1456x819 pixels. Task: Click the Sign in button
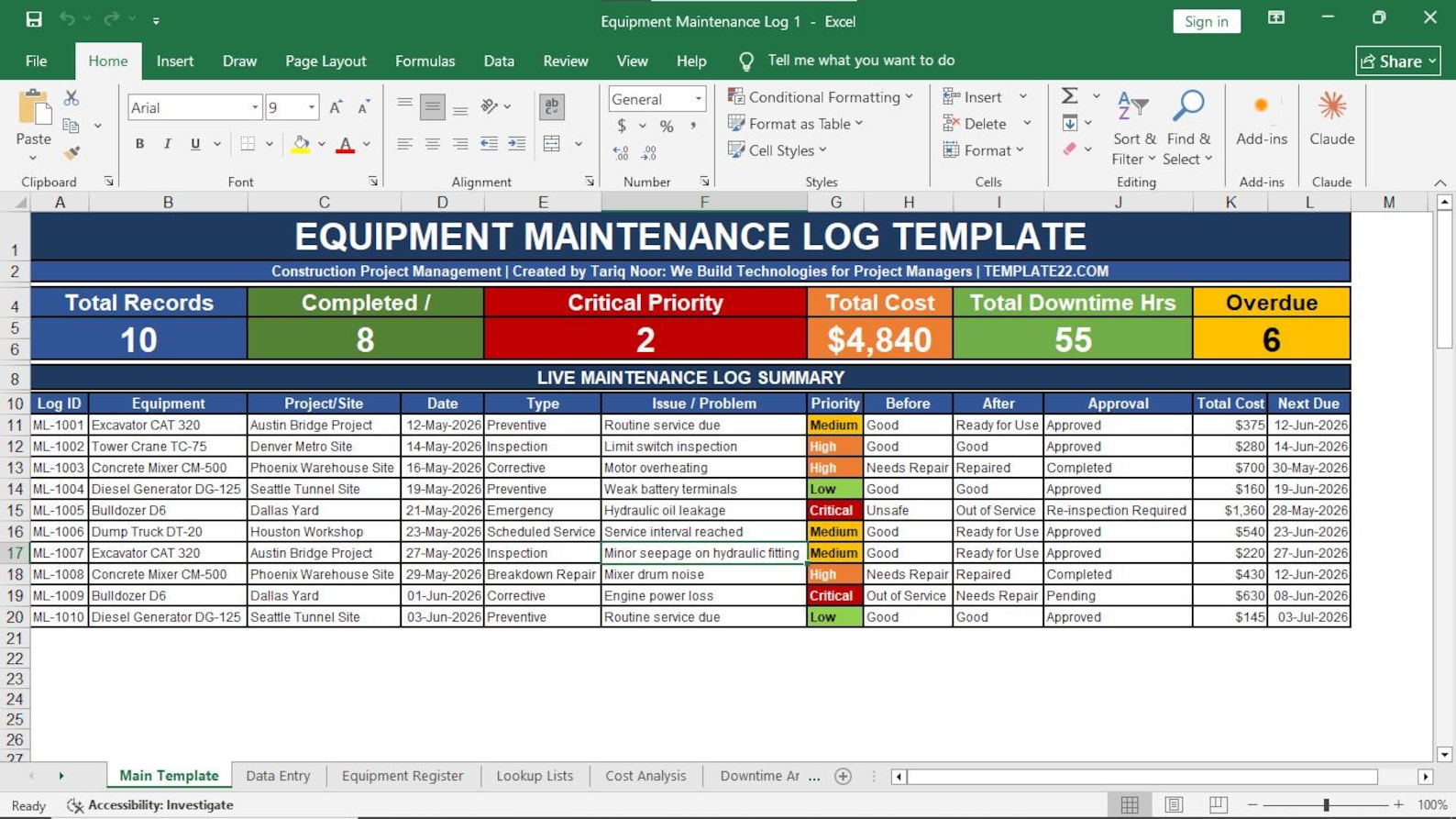pos(1206,21)
